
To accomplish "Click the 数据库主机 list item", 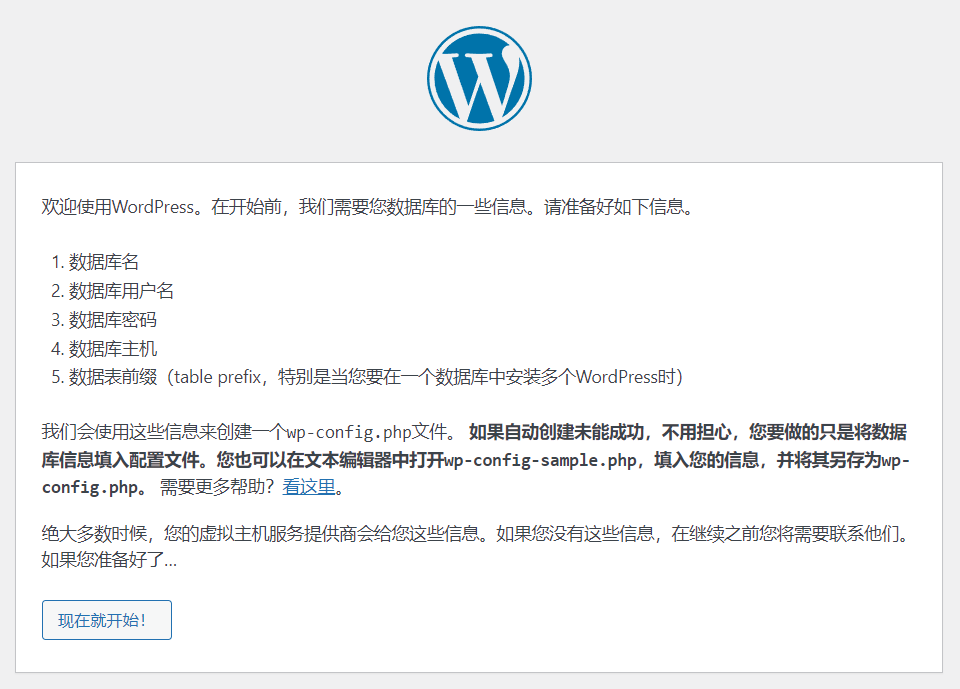I will click(x=112, y=349).
